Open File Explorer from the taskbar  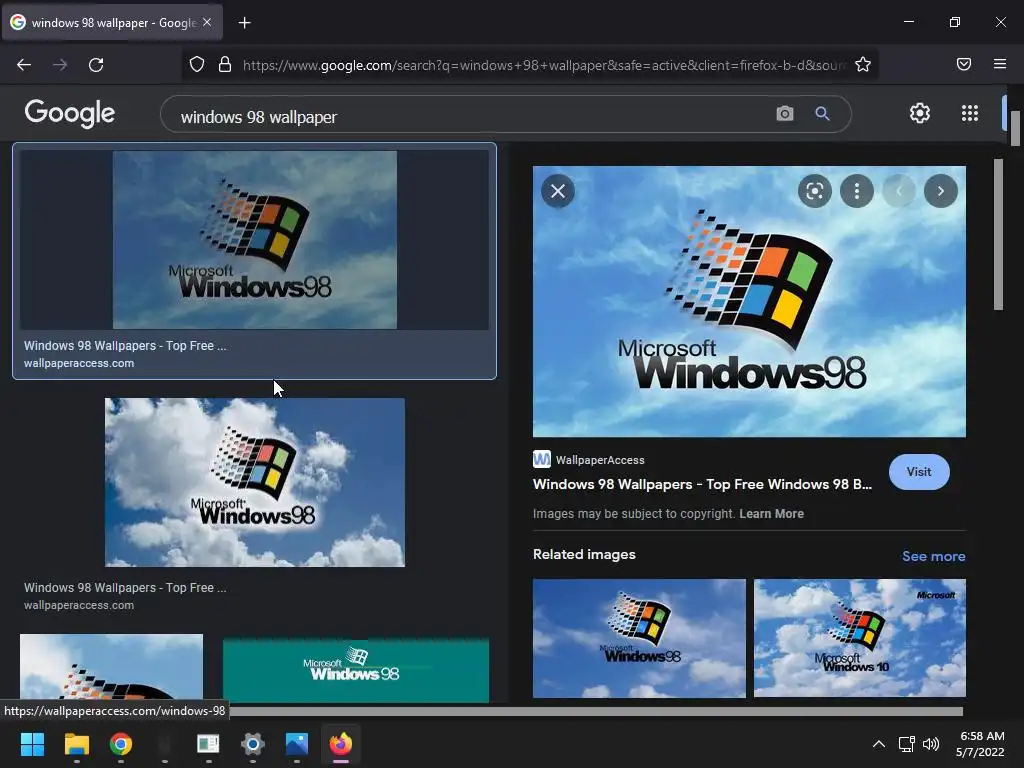coord(76,744)
